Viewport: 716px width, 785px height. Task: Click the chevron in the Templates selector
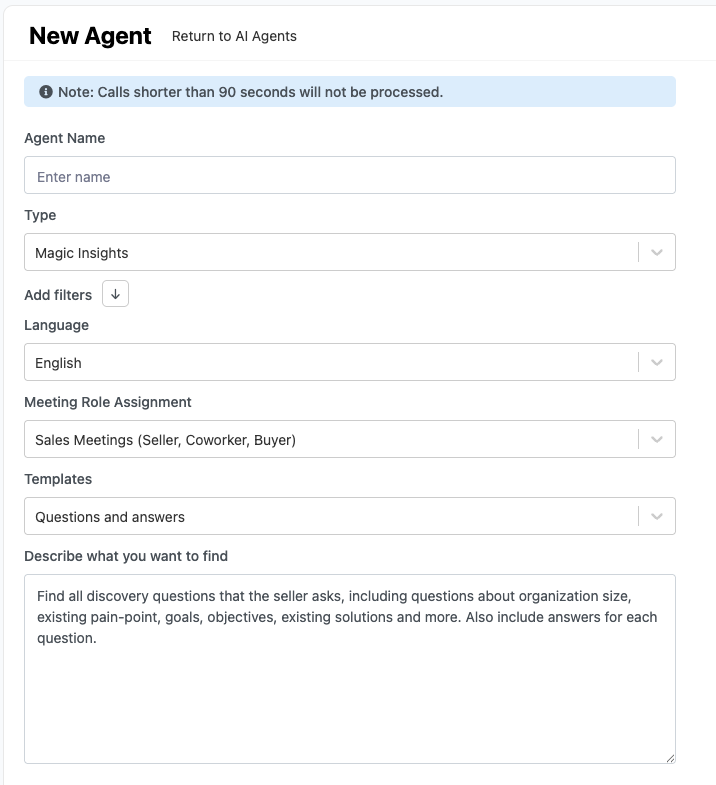[657, 517]
